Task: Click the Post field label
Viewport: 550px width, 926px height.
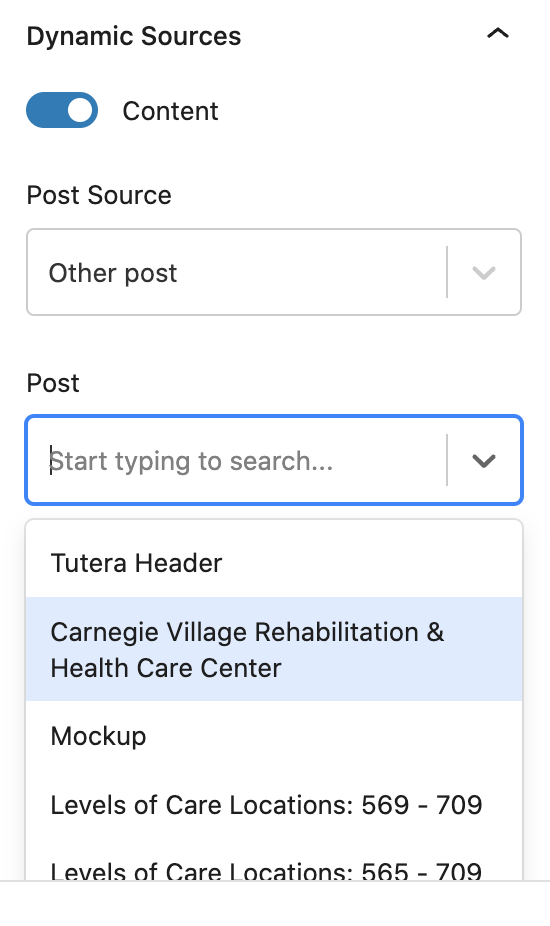Action: pos(53,383)
